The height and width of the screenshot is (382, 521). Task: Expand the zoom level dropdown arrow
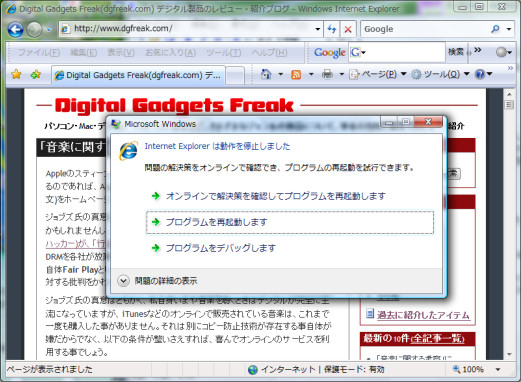point(498,369)
